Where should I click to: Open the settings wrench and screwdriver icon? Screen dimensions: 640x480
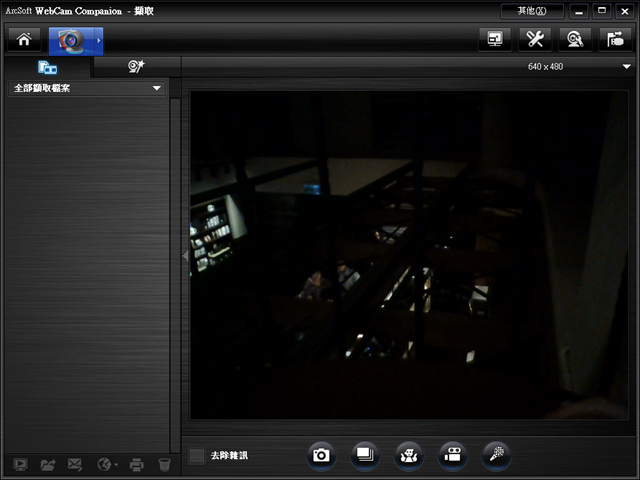[535, 40]
